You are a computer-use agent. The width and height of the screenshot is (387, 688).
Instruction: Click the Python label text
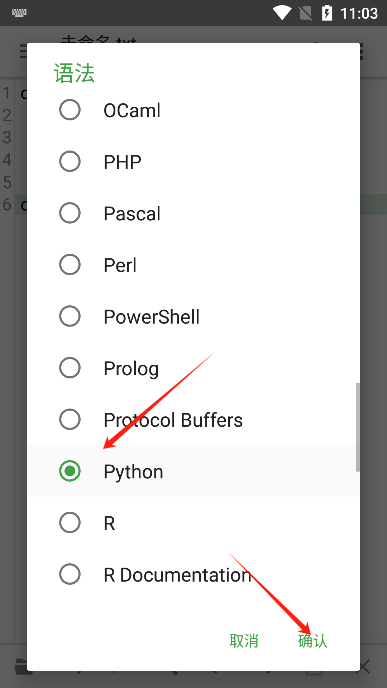coord(133,472)
